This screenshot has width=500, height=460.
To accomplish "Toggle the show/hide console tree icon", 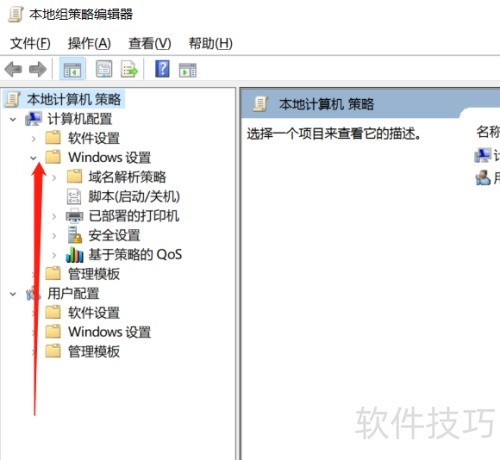I will (72, 69).
